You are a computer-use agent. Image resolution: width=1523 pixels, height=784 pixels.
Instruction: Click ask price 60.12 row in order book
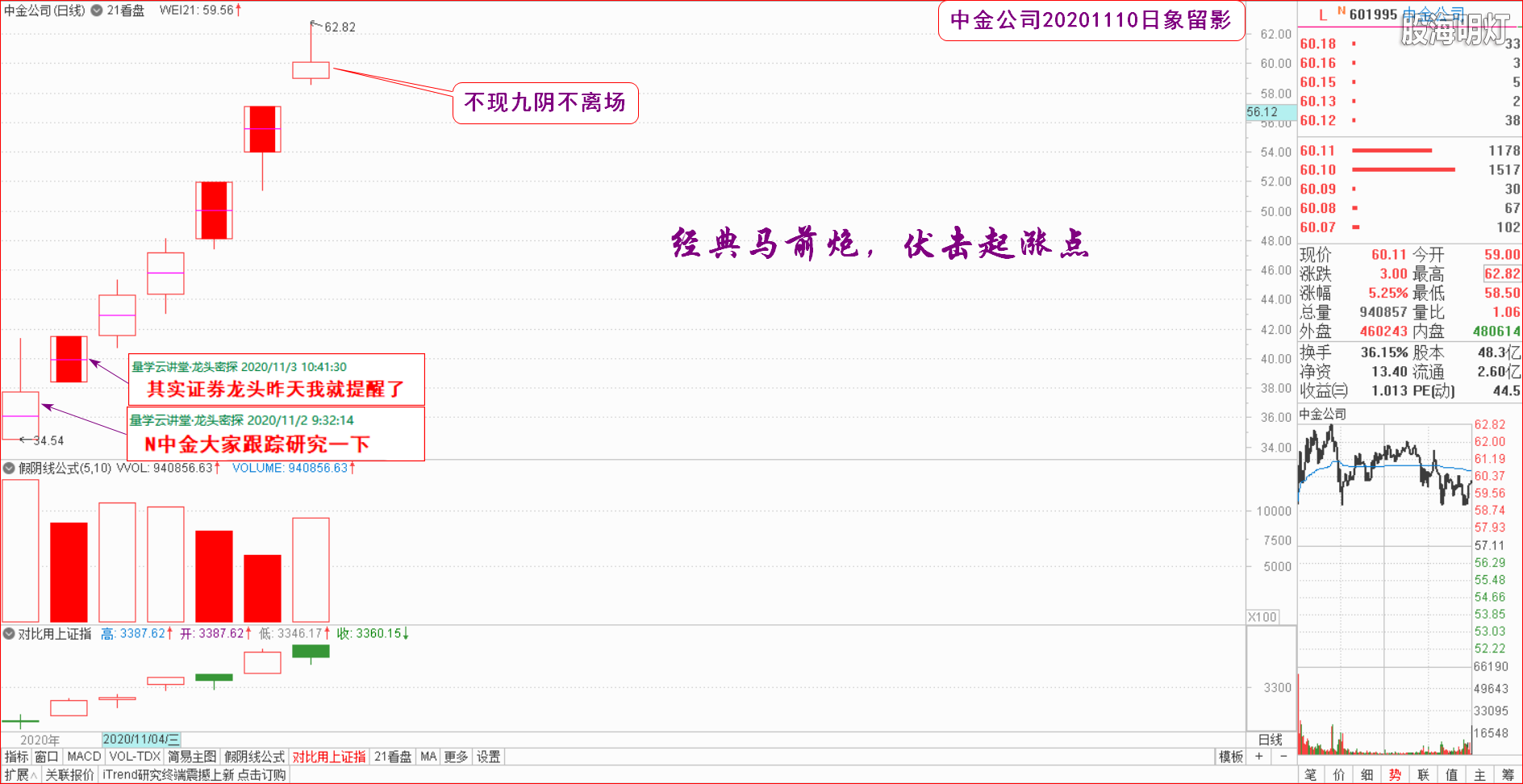[x=1409, y=120]
